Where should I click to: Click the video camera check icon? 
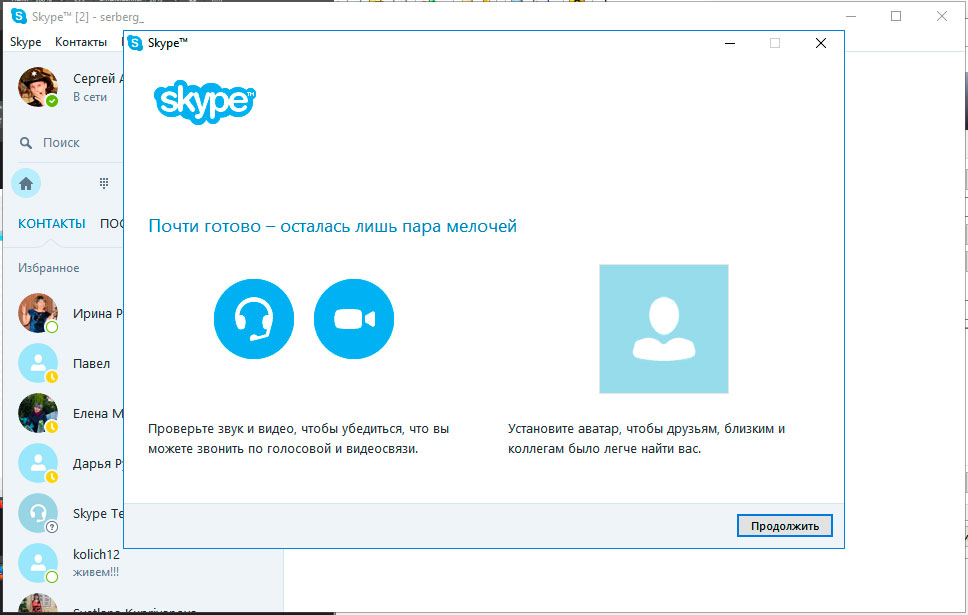[x=354, y=319]
